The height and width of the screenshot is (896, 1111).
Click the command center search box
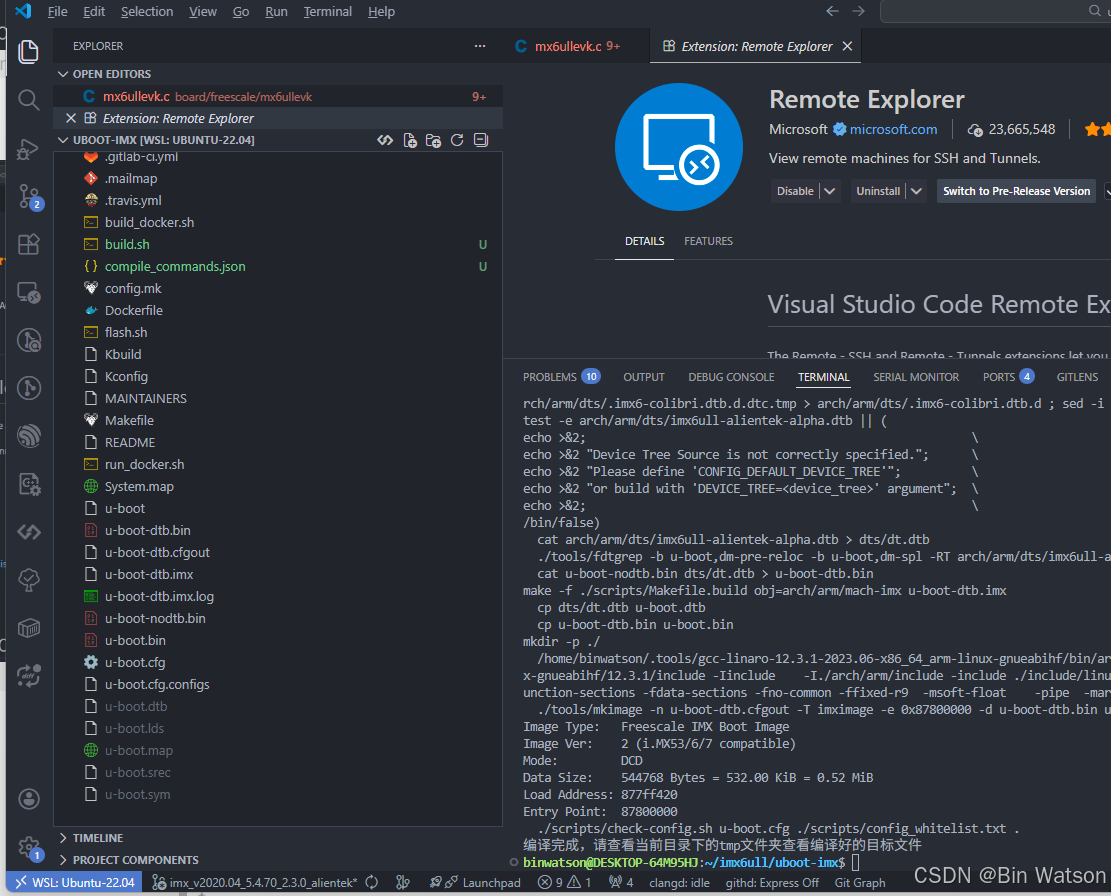(x=995, y=11)
